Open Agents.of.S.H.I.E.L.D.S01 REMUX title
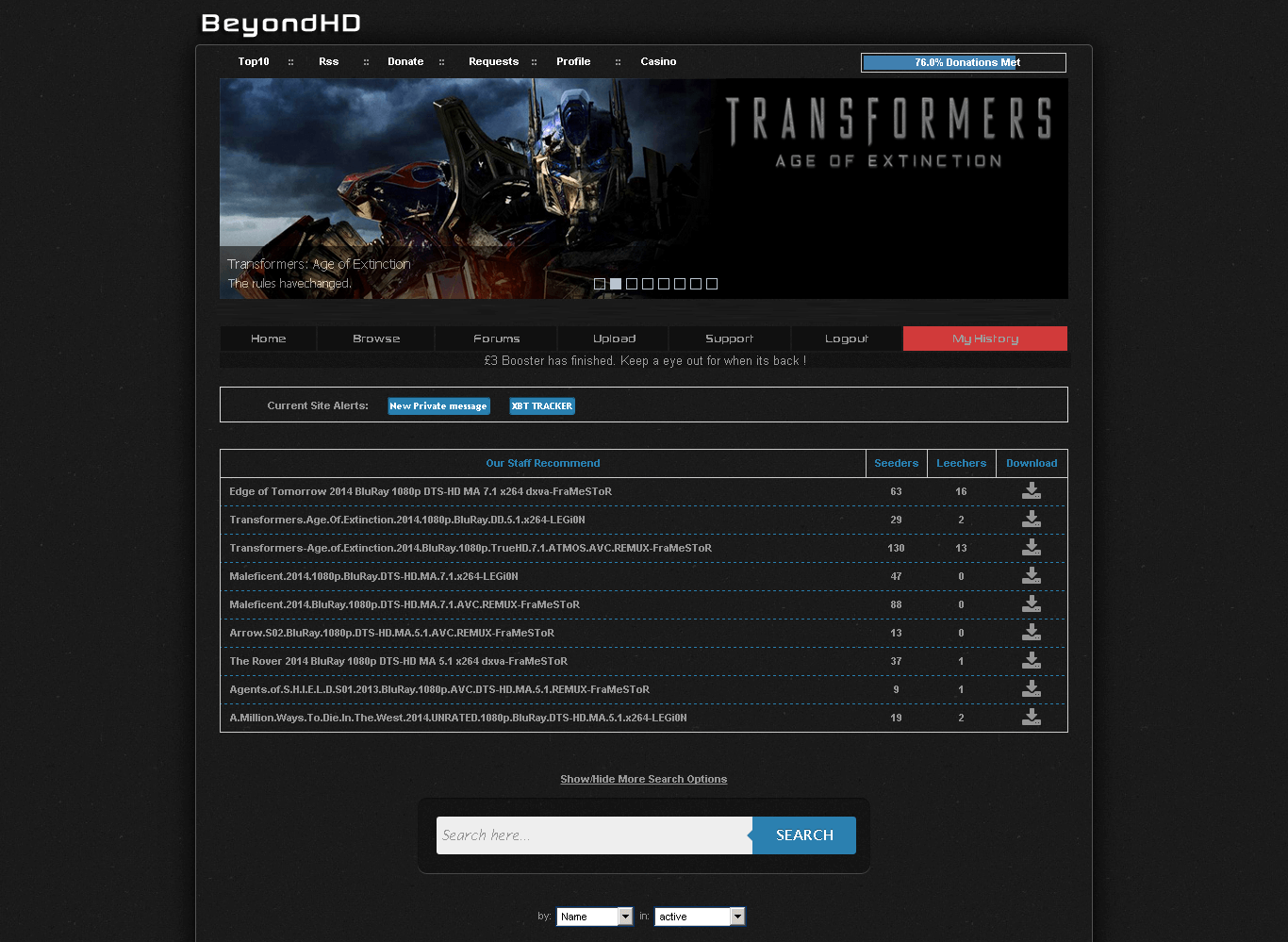The height and width of the screenshot is (942, 1288). 439,689
